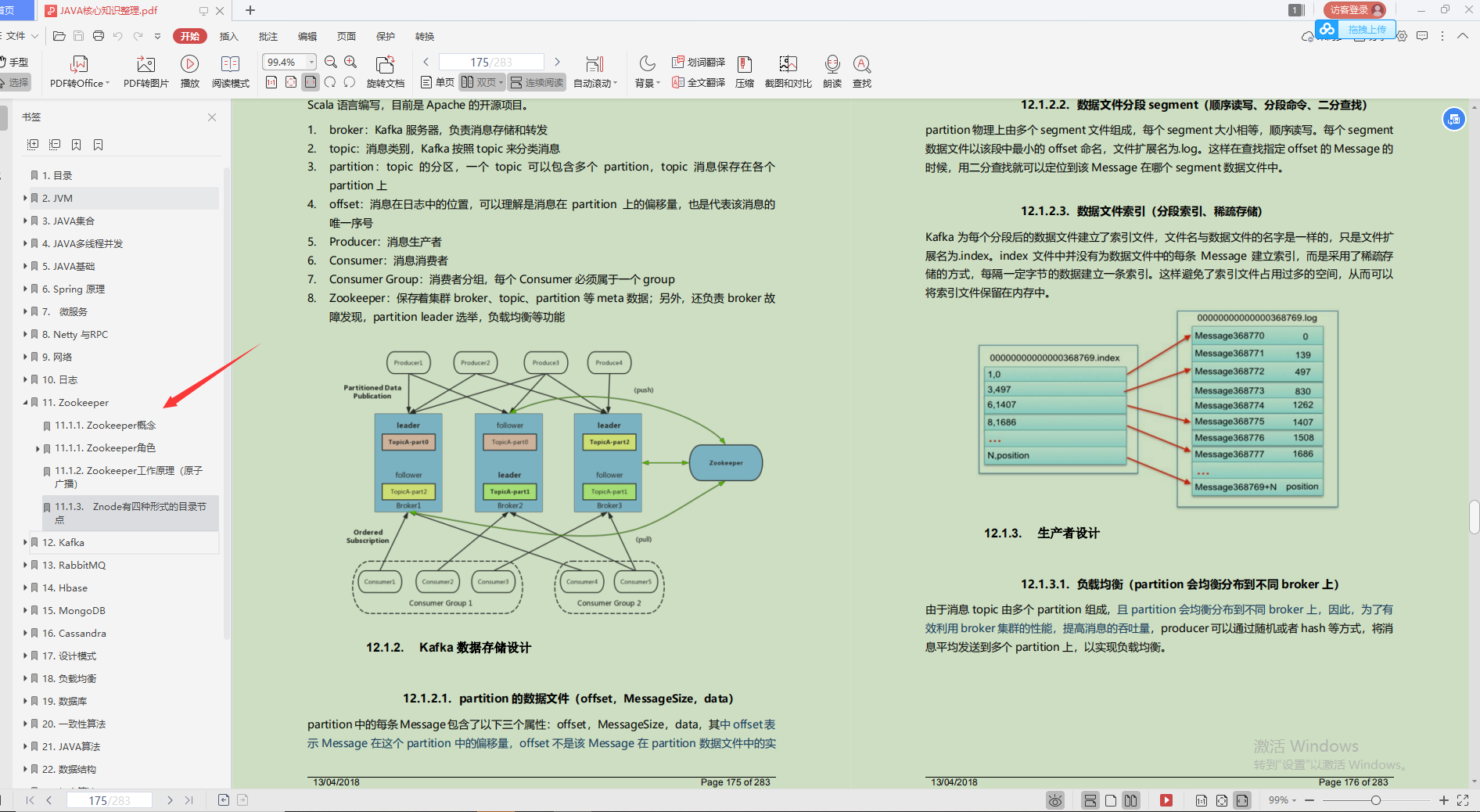The image size is (1480, 812).
Task: Click the Rotate Document (旋转文档) icon
Action: click(385, 71)
